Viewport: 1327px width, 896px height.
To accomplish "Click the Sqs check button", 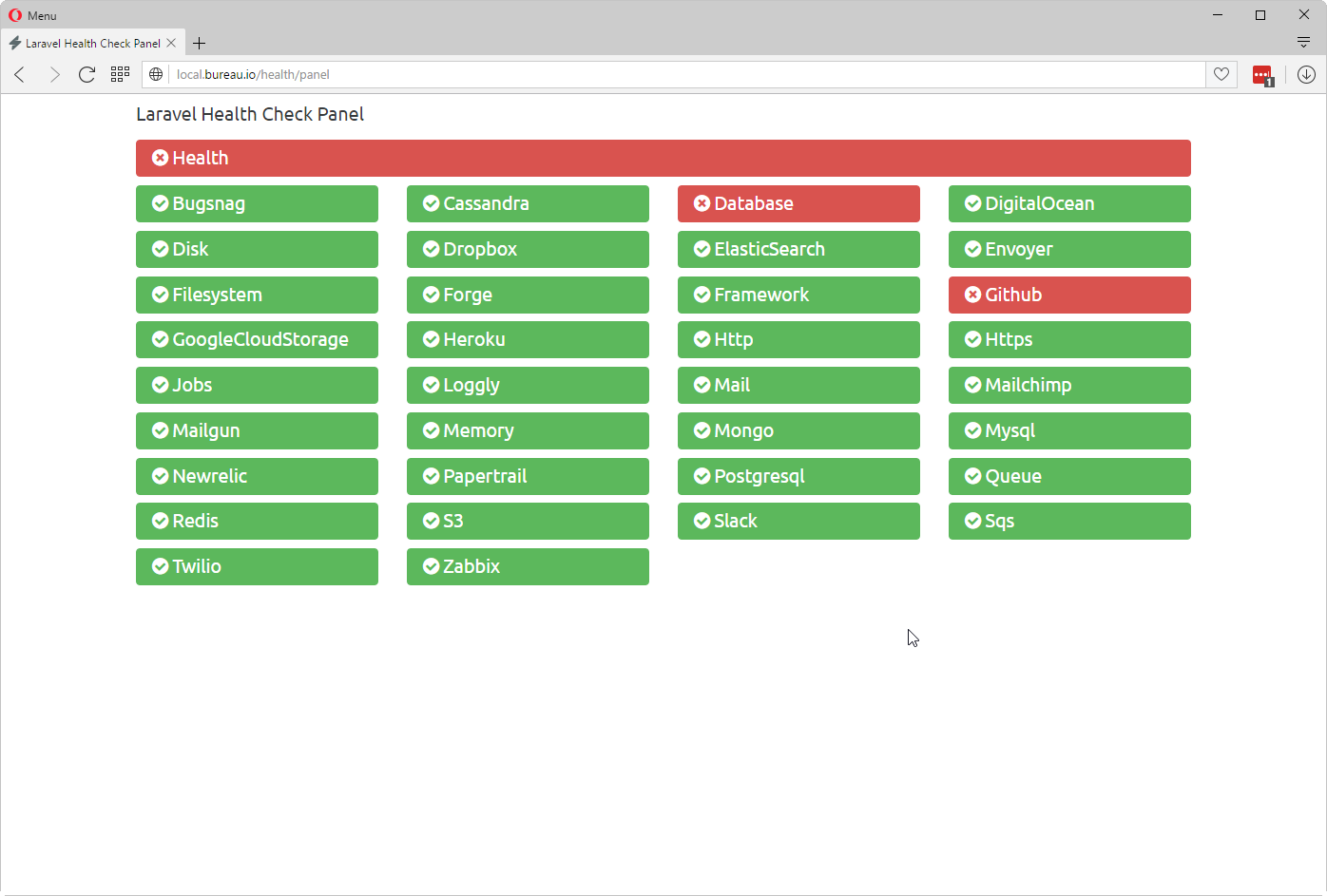I will pos(1069,521).
